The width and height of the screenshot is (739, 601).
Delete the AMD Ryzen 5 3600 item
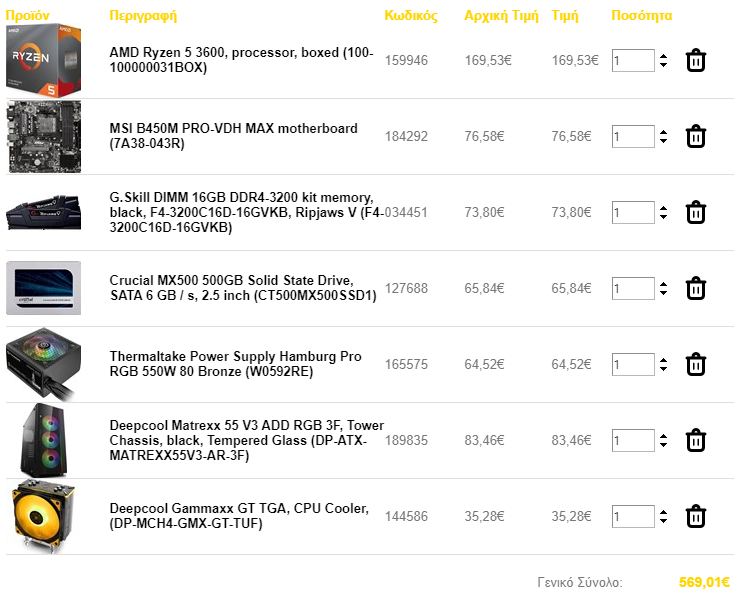[696, 60]
